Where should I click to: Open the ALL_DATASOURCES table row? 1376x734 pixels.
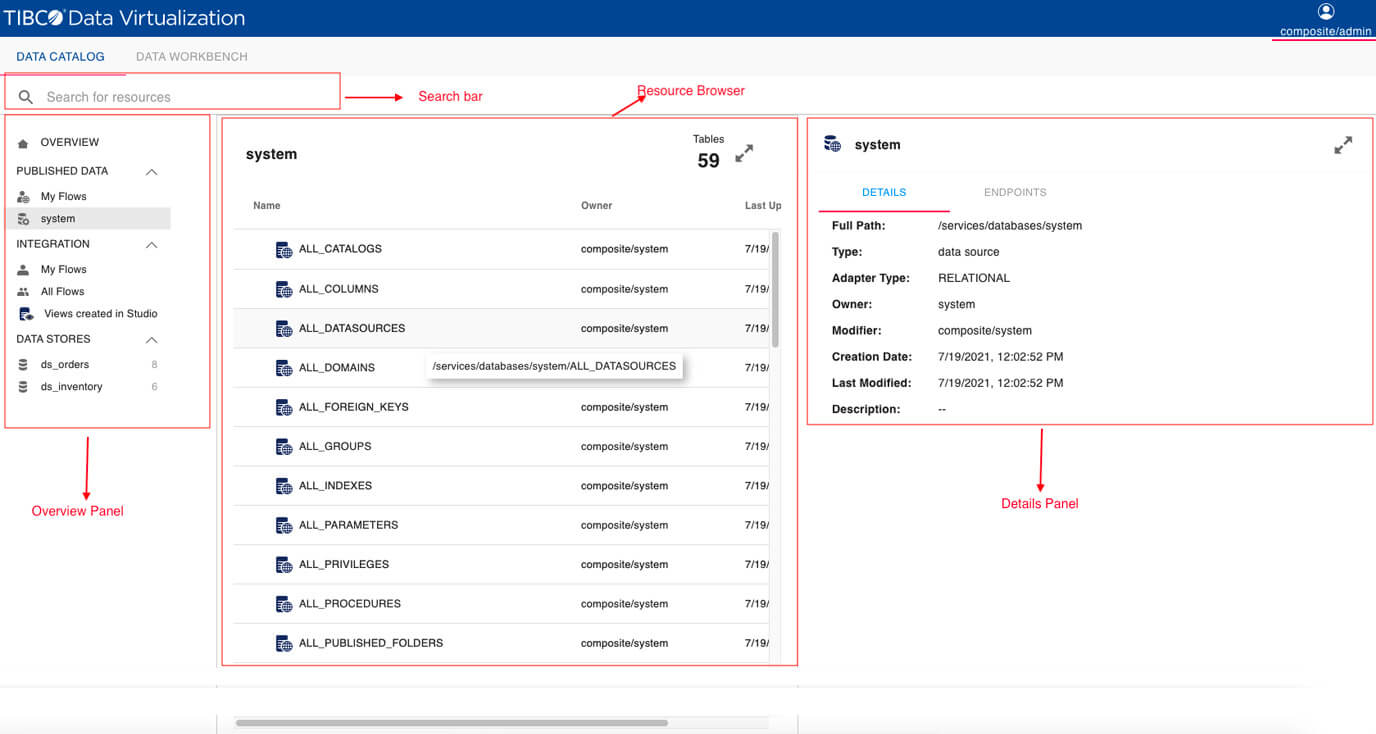(502, 328)
